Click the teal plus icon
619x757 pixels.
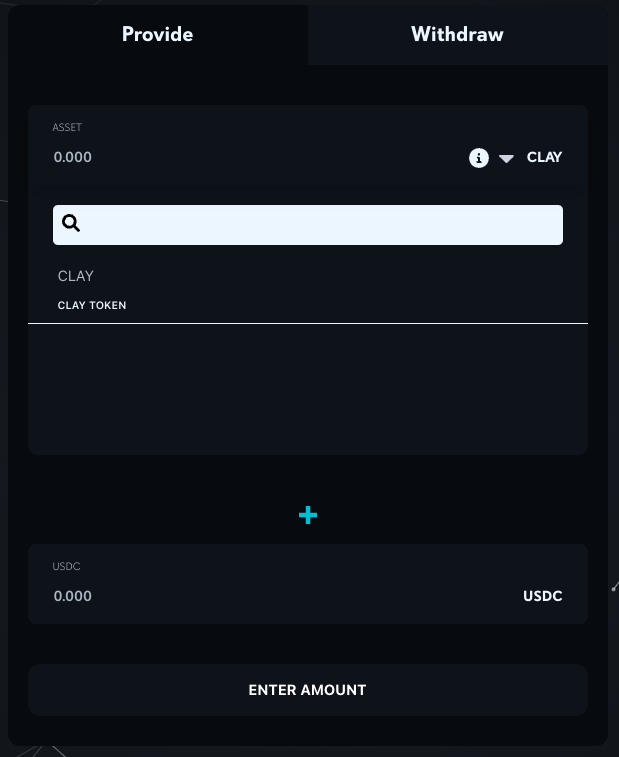308,515
